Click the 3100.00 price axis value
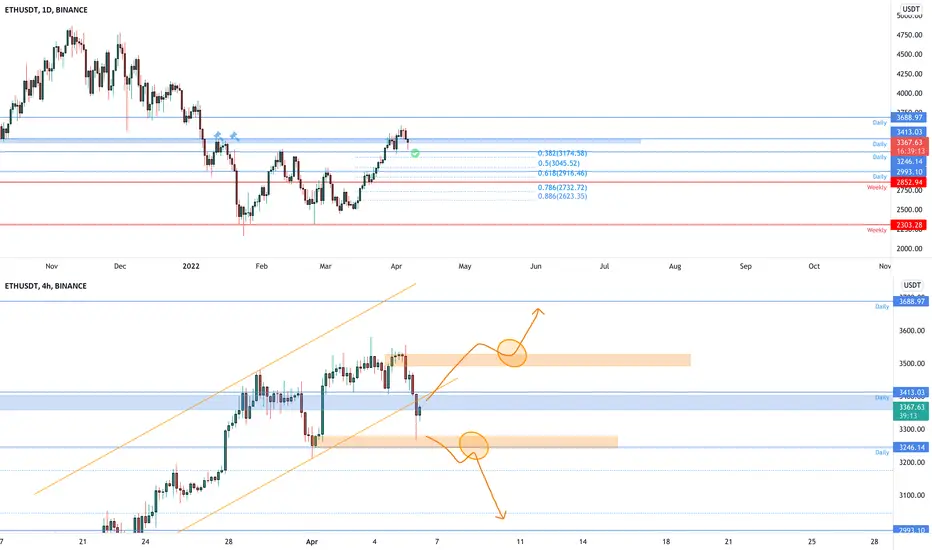The image size is (932, 550). tap(912, 495)
